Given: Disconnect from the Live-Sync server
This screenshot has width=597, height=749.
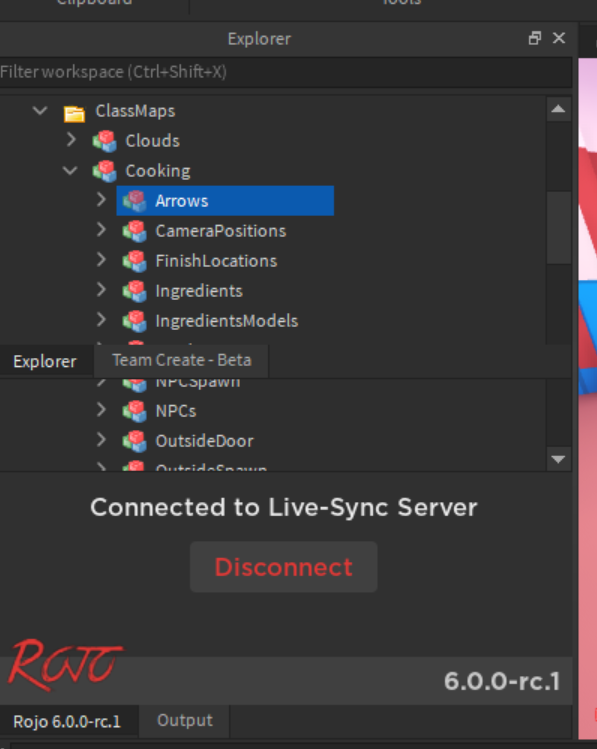Looking at the screenshot, I should (x=284, y=567).
